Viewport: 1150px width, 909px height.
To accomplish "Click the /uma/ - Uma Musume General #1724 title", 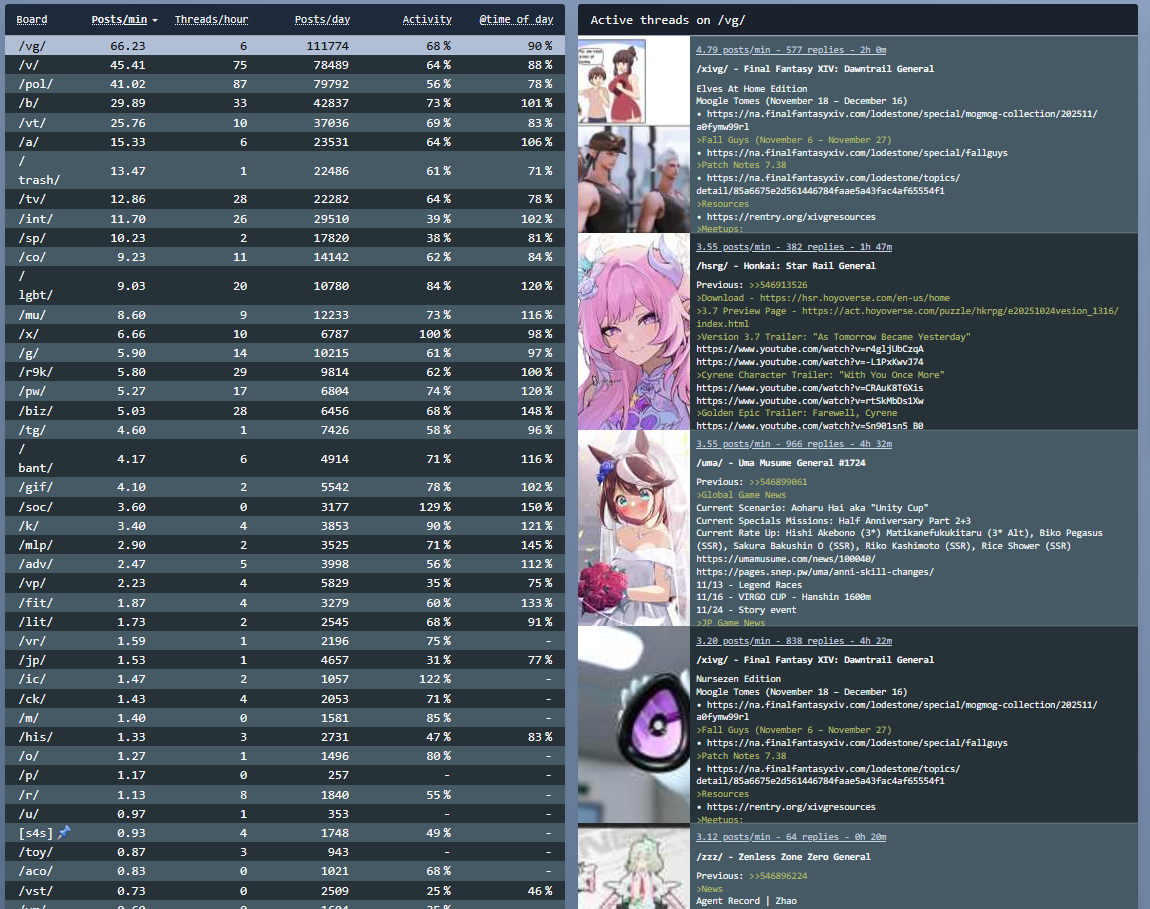I will 780,463.
